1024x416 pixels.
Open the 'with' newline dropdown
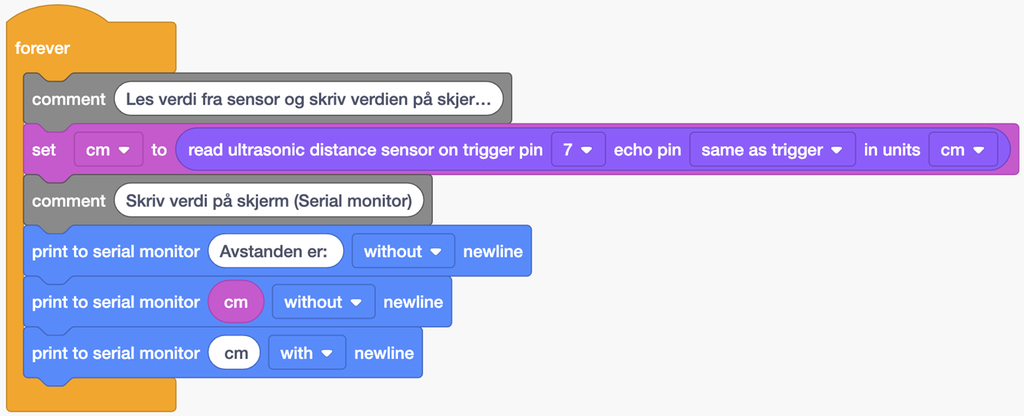[x=307, y=353]
